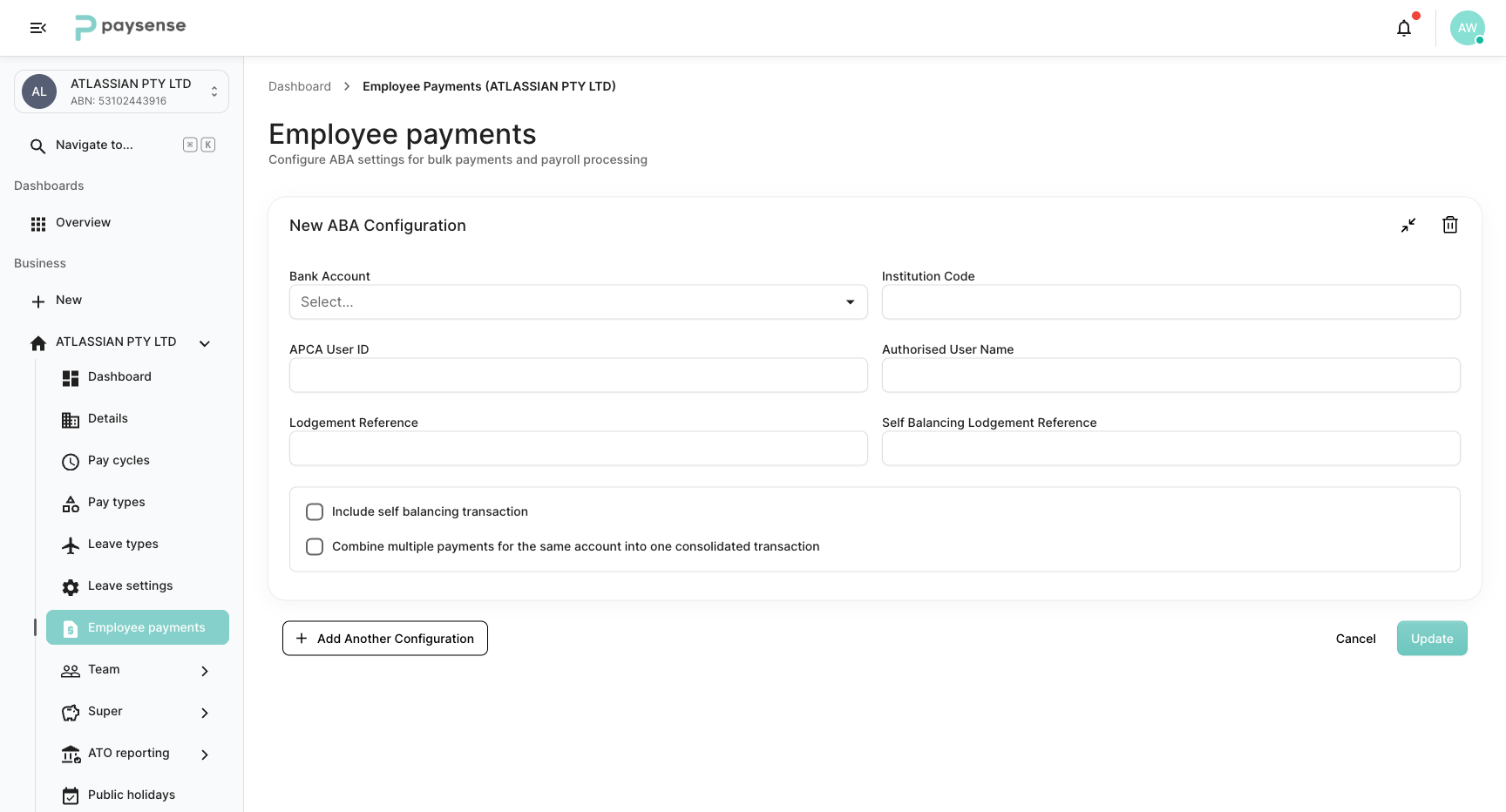Open Leave types menu item

coord(138,544)
